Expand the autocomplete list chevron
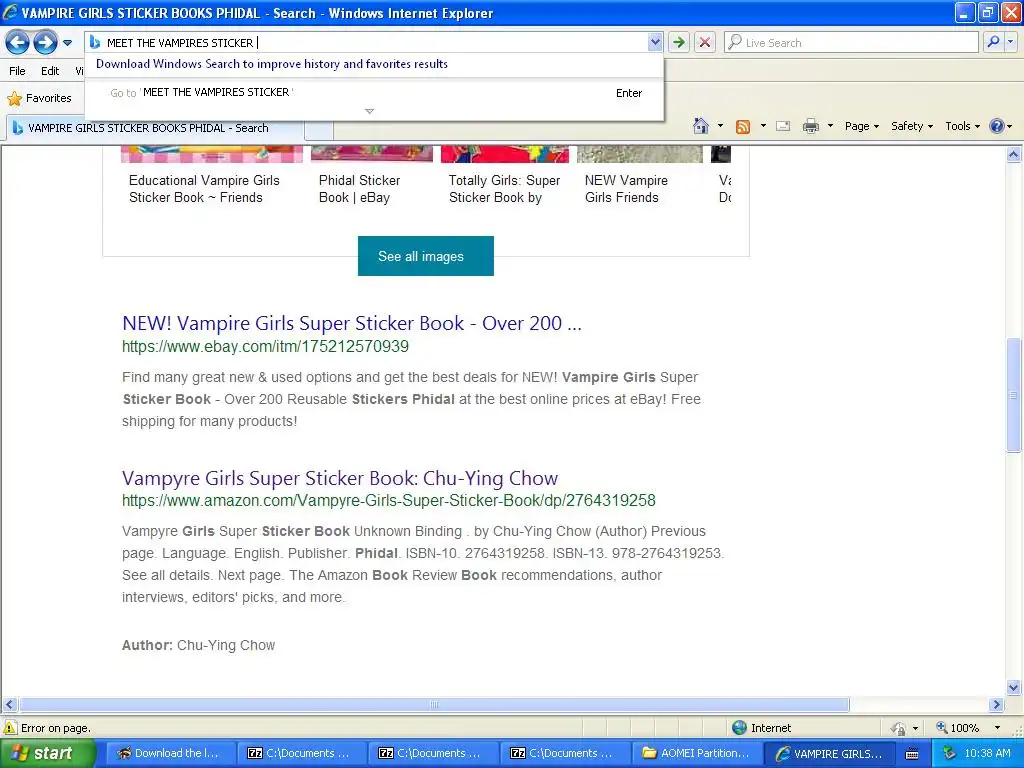The width and height of the screenshot is (1024, 768). pyautogui.click(x=370, y=111)
